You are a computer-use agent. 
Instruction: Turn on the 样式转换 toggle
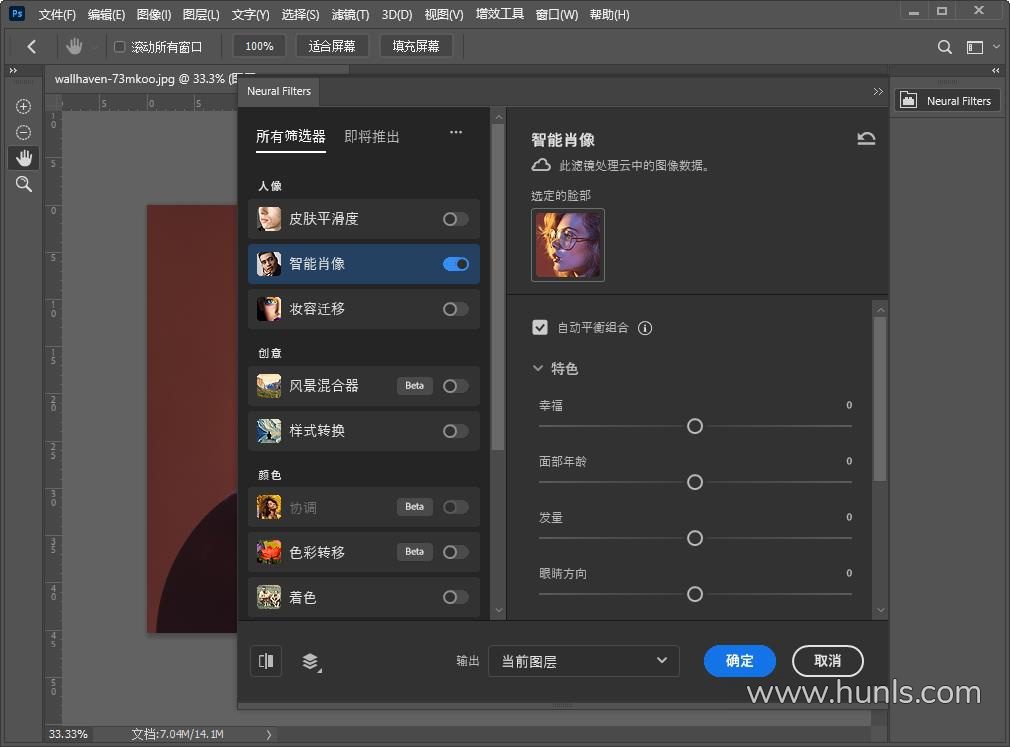pyautogui.click(x=455, y=431)
